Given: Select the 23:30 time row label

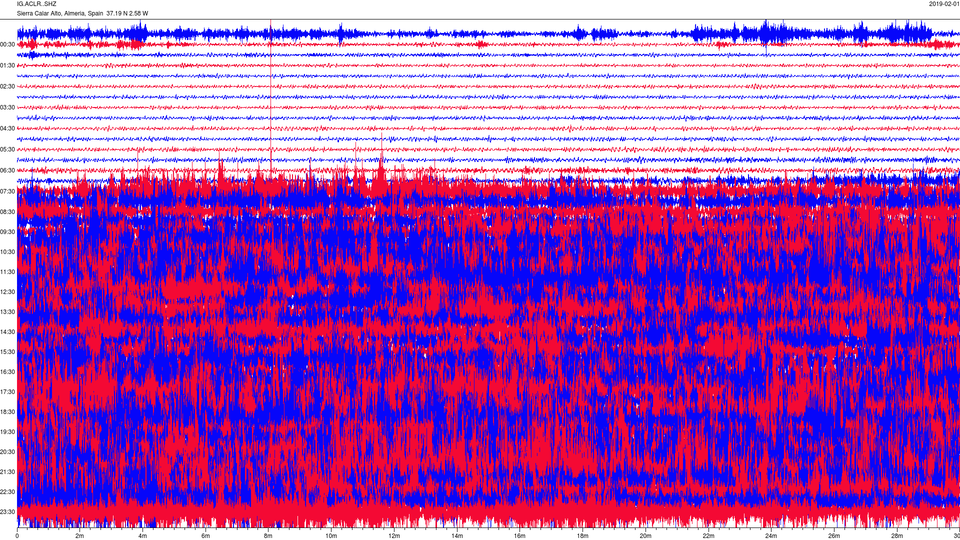Looking at the screenshot, I should [7, 512].
